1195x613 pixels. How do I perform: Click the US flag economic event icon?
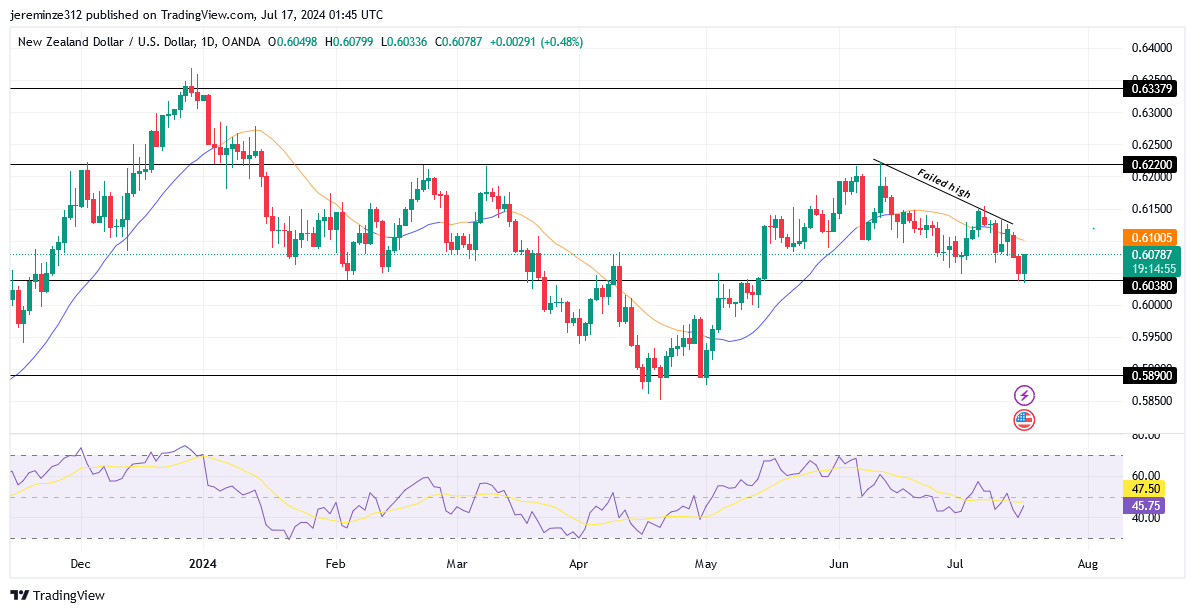click(x=1024, y=419)
